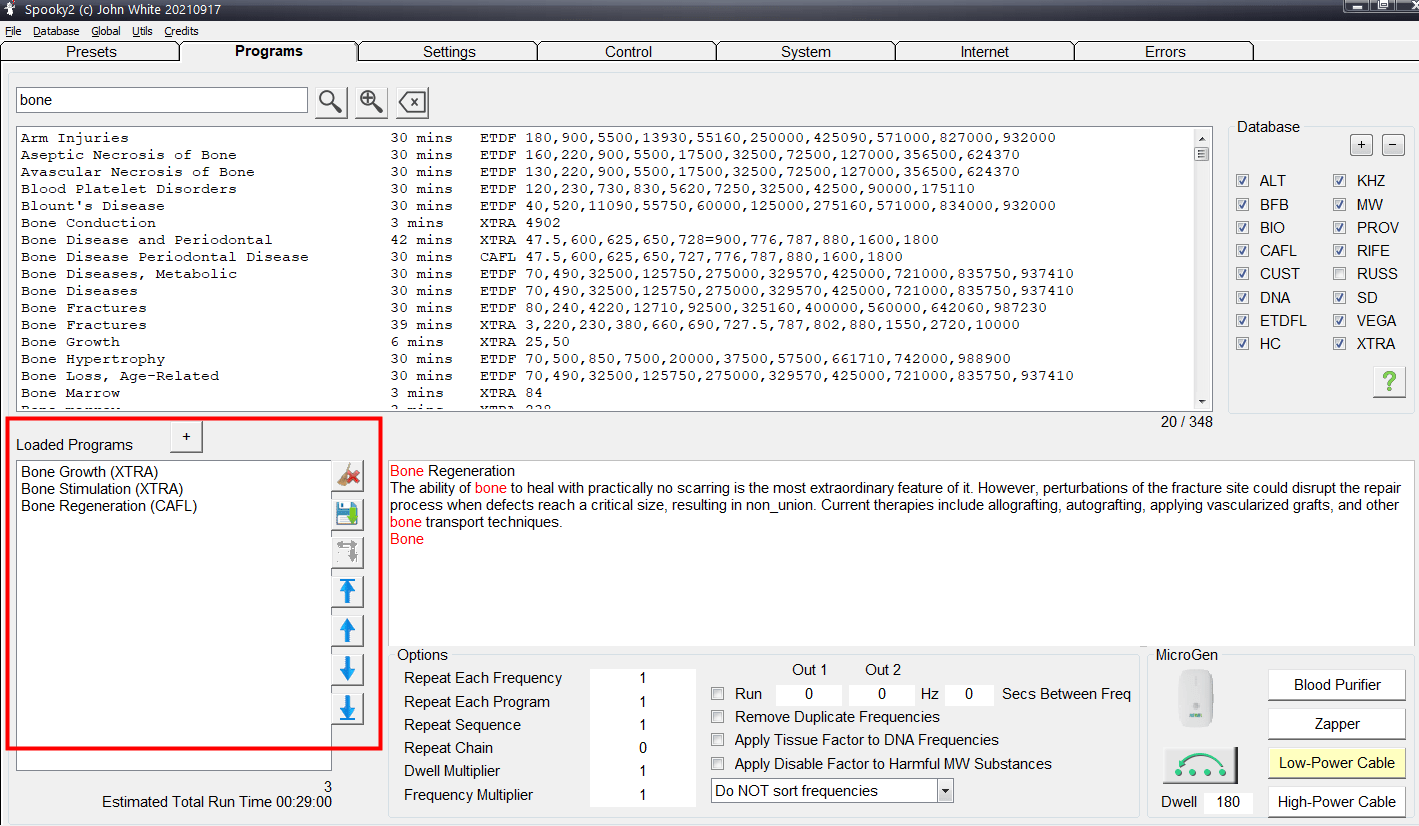This screenshot has width=1419, height=826.
Task: Move selected program to top arrow
Action: pyautogui.click(x=348, y=591)
